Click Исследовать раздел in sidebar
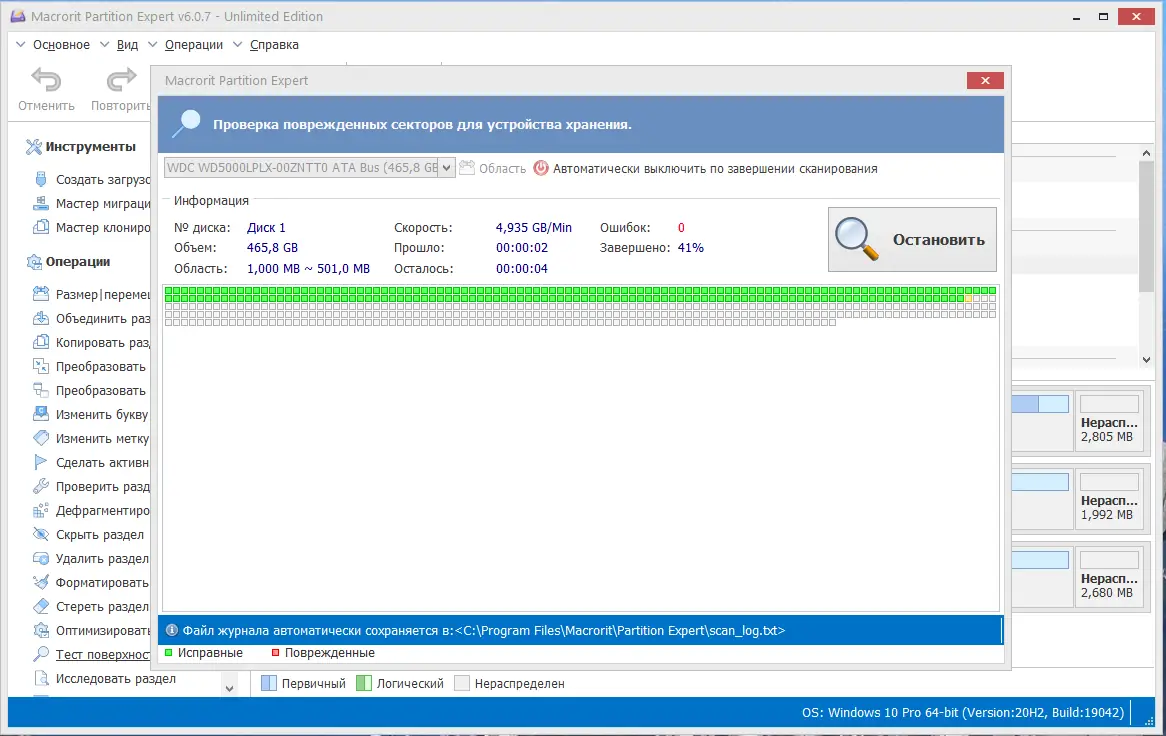Screen dimensions: 1166x736 coord(116,678)
